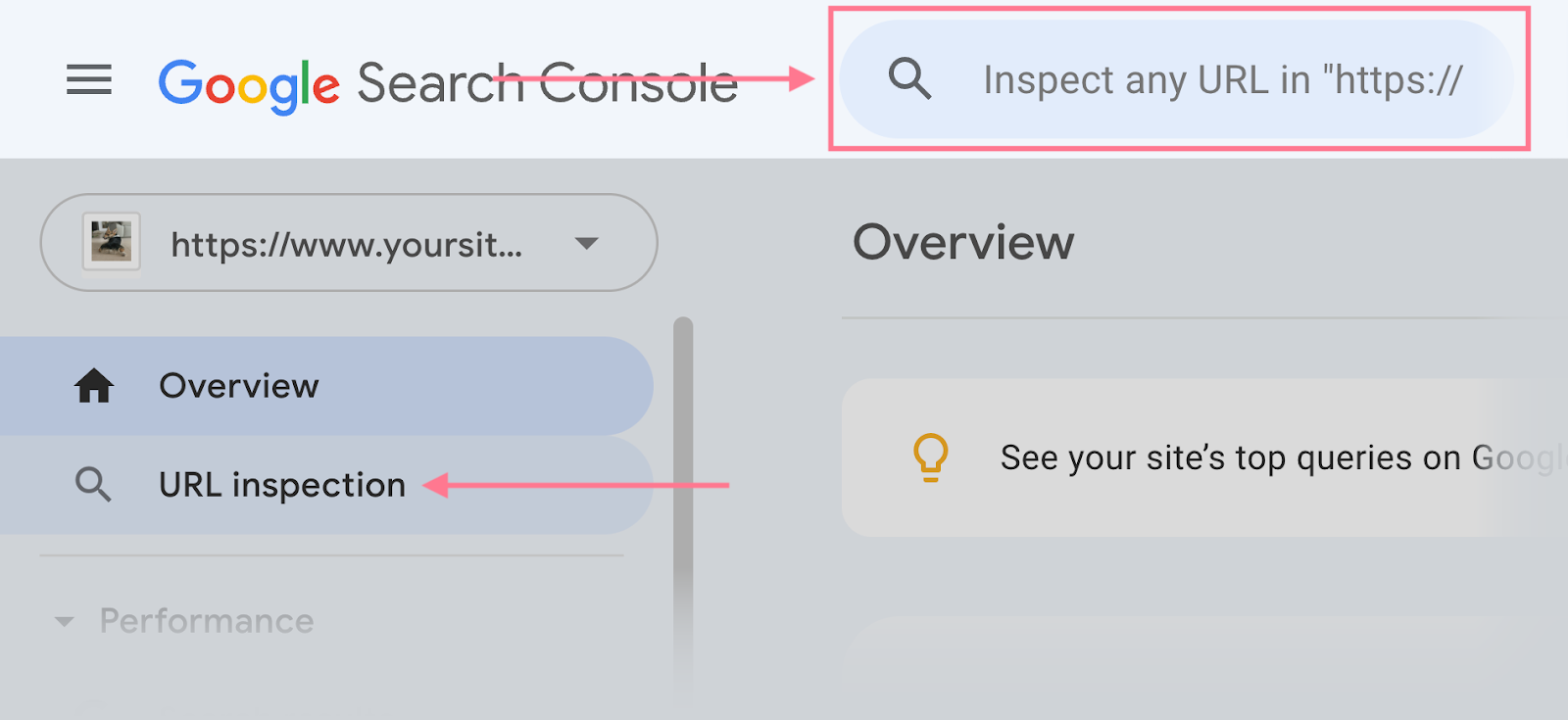Click the See your site's top queries text
The image size is (1568, 720).
pyautogui.click(x=1225, y=457)
